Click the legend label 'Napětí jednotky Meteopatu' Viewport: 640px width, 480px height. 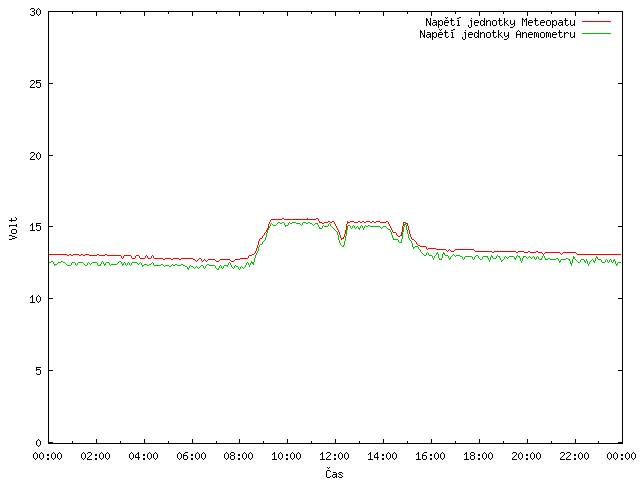(x=500, y=22)
